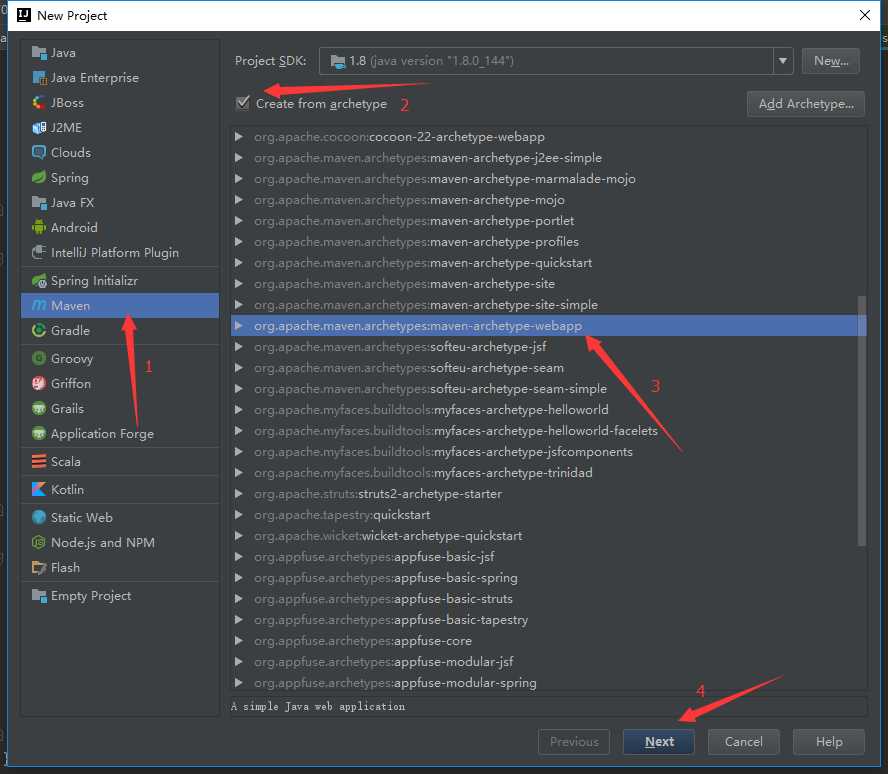Screen dimensions: 888x774
Task: Click the Android robot icon
Action: coord(39,227)
